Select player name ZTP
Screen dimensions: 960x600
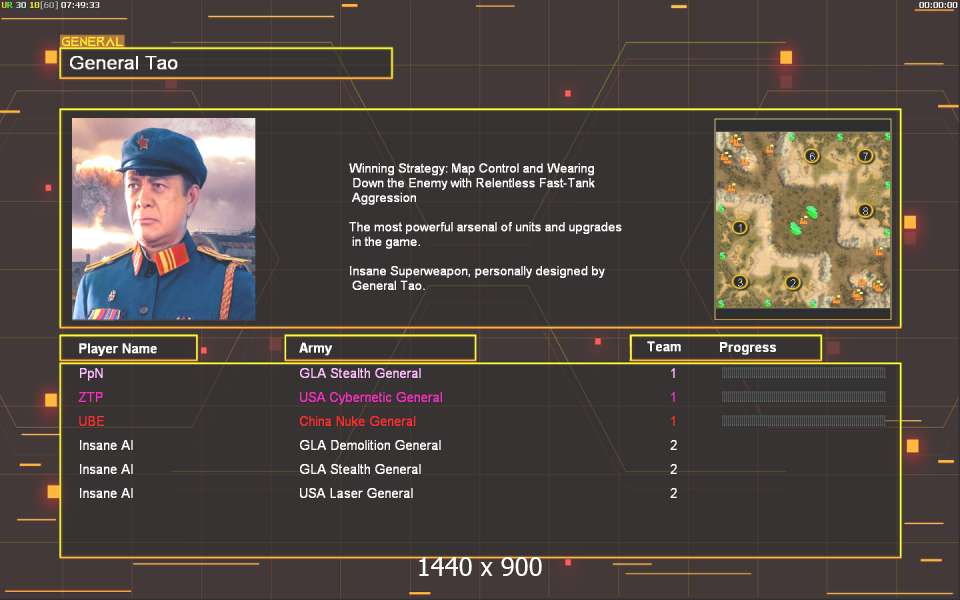point(91,397)
